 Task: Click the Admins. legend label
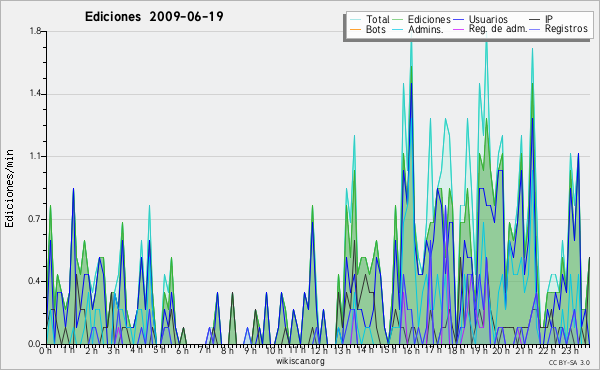click(x=426, y=29)
